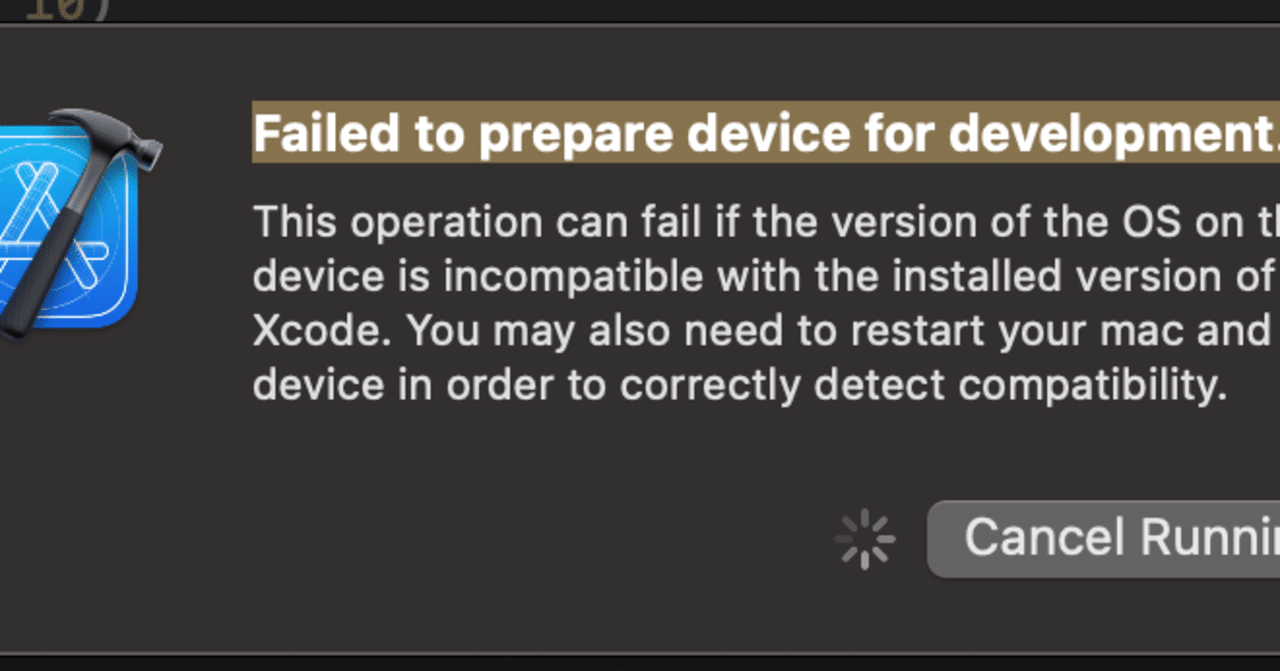Click one spoke of the loading spinner
This screenshot has height=671, width=1280.
tap(864, 520)
